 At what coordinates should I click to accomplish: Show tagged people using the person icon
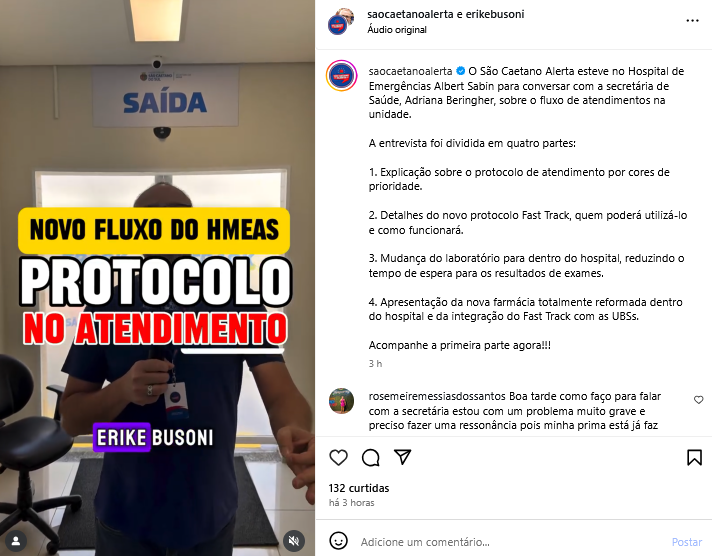16,541
